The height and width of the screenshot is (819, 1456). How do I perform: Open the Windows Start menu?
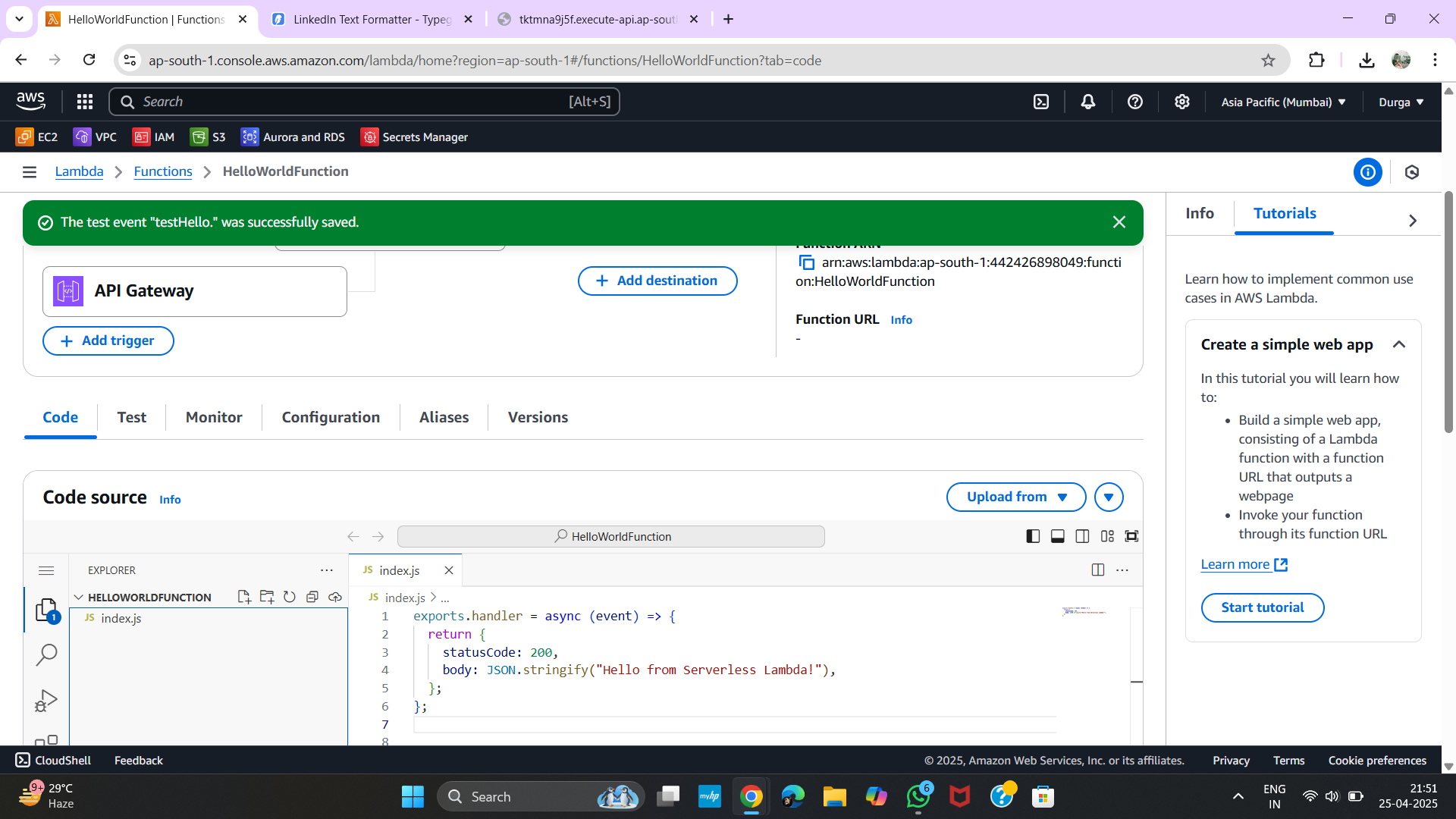tap(413, 797)
